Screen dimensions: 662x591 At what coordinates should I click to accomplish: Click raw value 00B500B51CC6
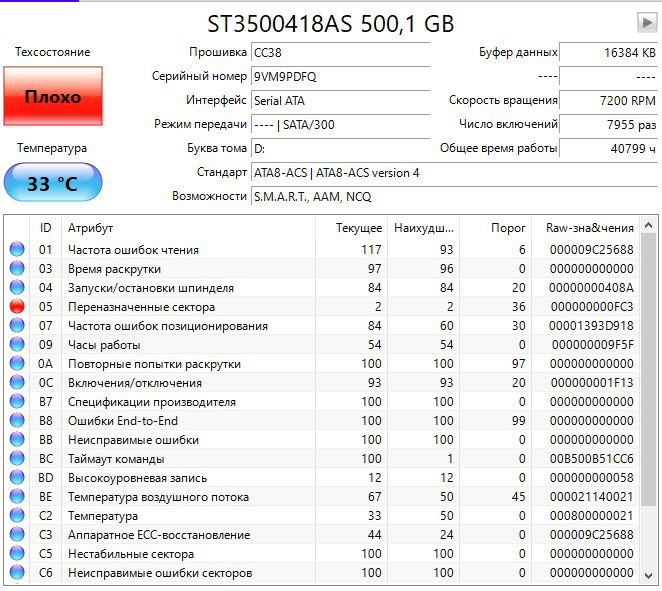click(592, 459)
